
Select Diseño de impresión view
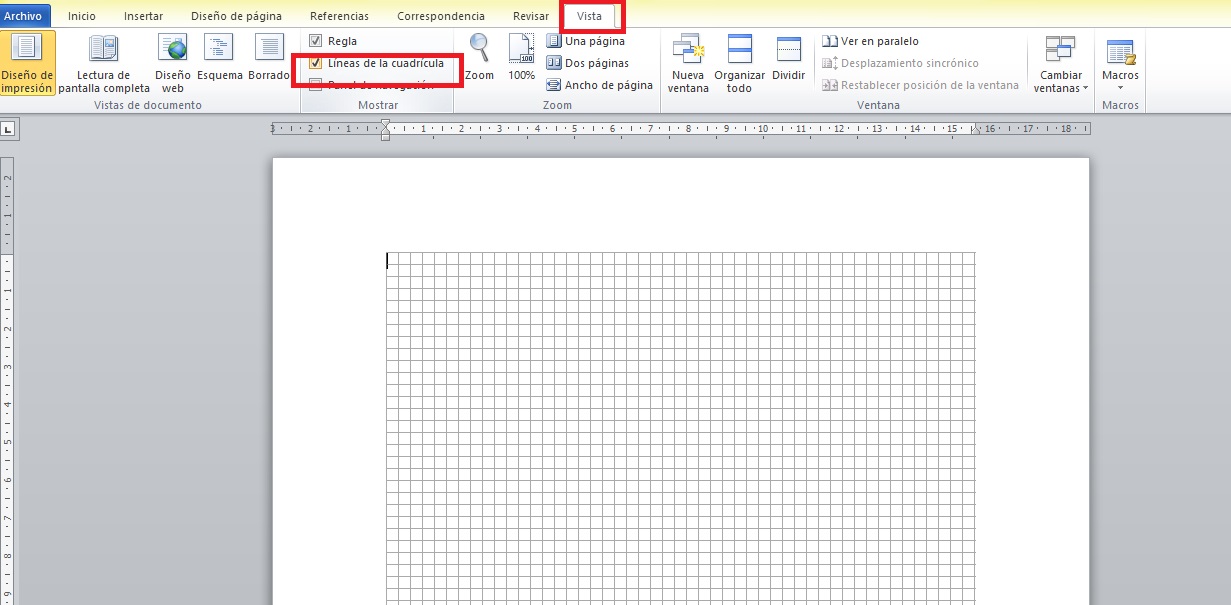pos(28,63)
